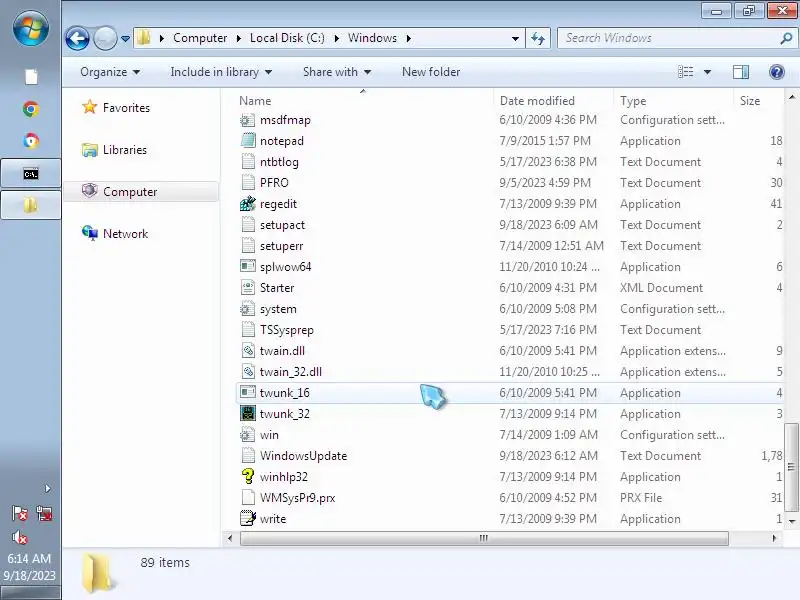Toggle the preview pane
The image size is (800, 600).
741,72
